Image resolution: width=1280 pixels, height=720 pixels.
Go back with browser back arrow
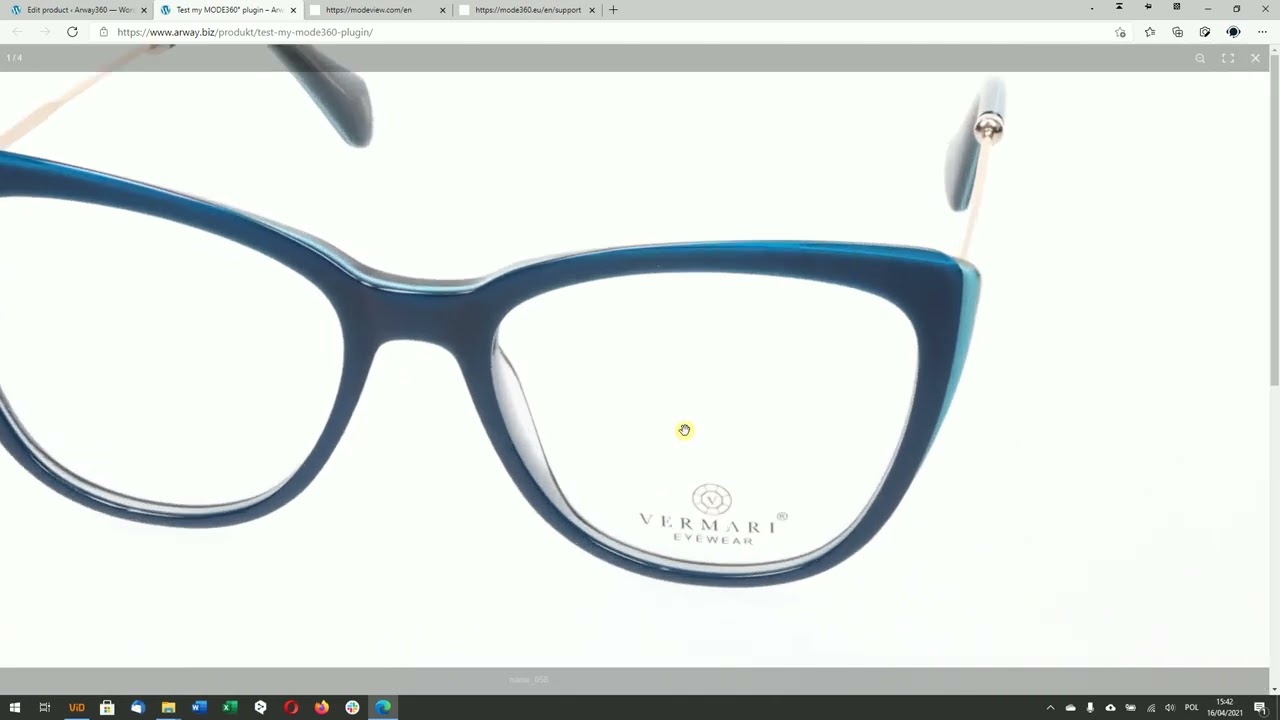(17, 32)
